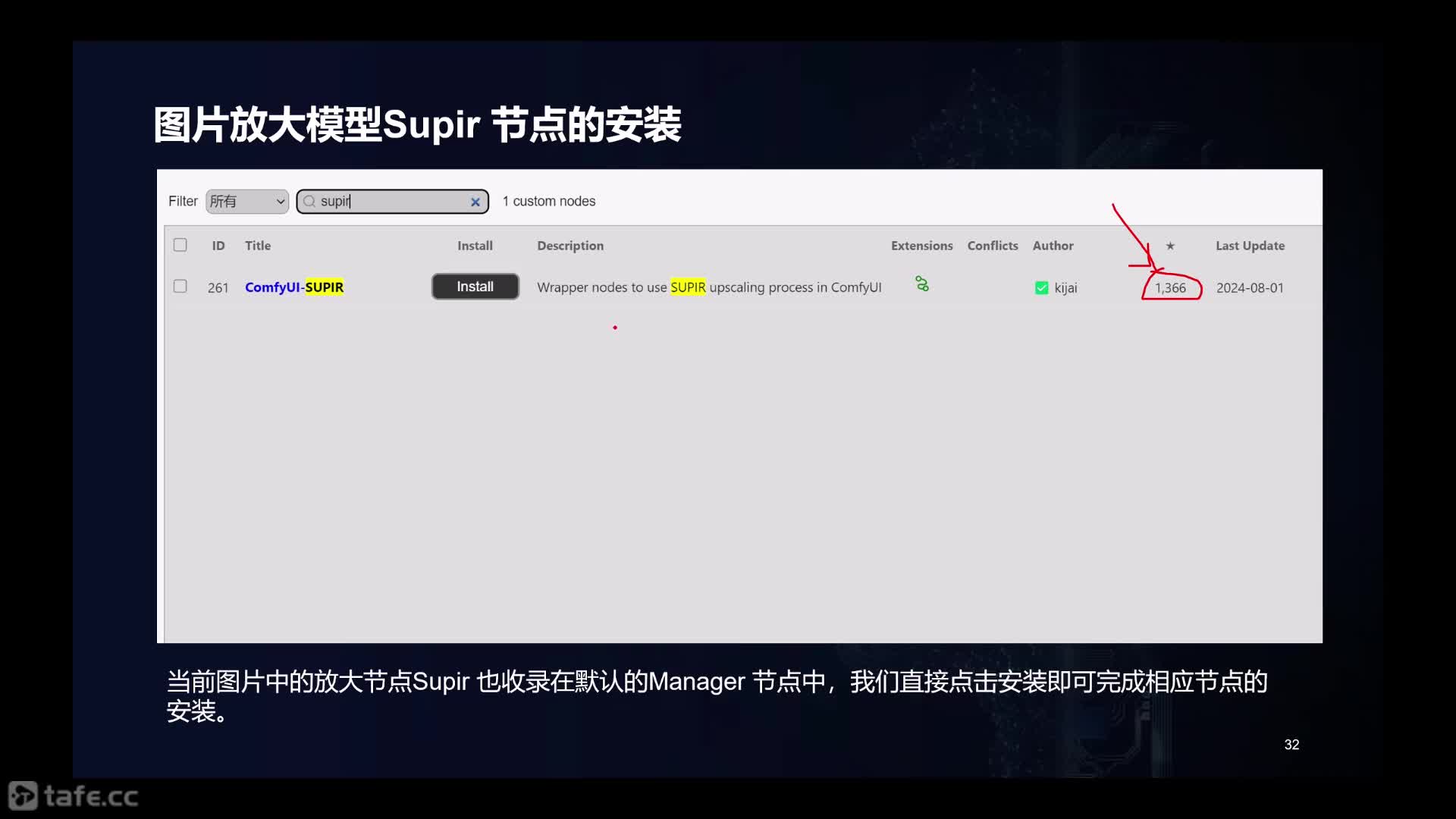
Task: Click the tafe.cc logo icon bottom-left
Action: pyautogui.click(x=20, y=796)
